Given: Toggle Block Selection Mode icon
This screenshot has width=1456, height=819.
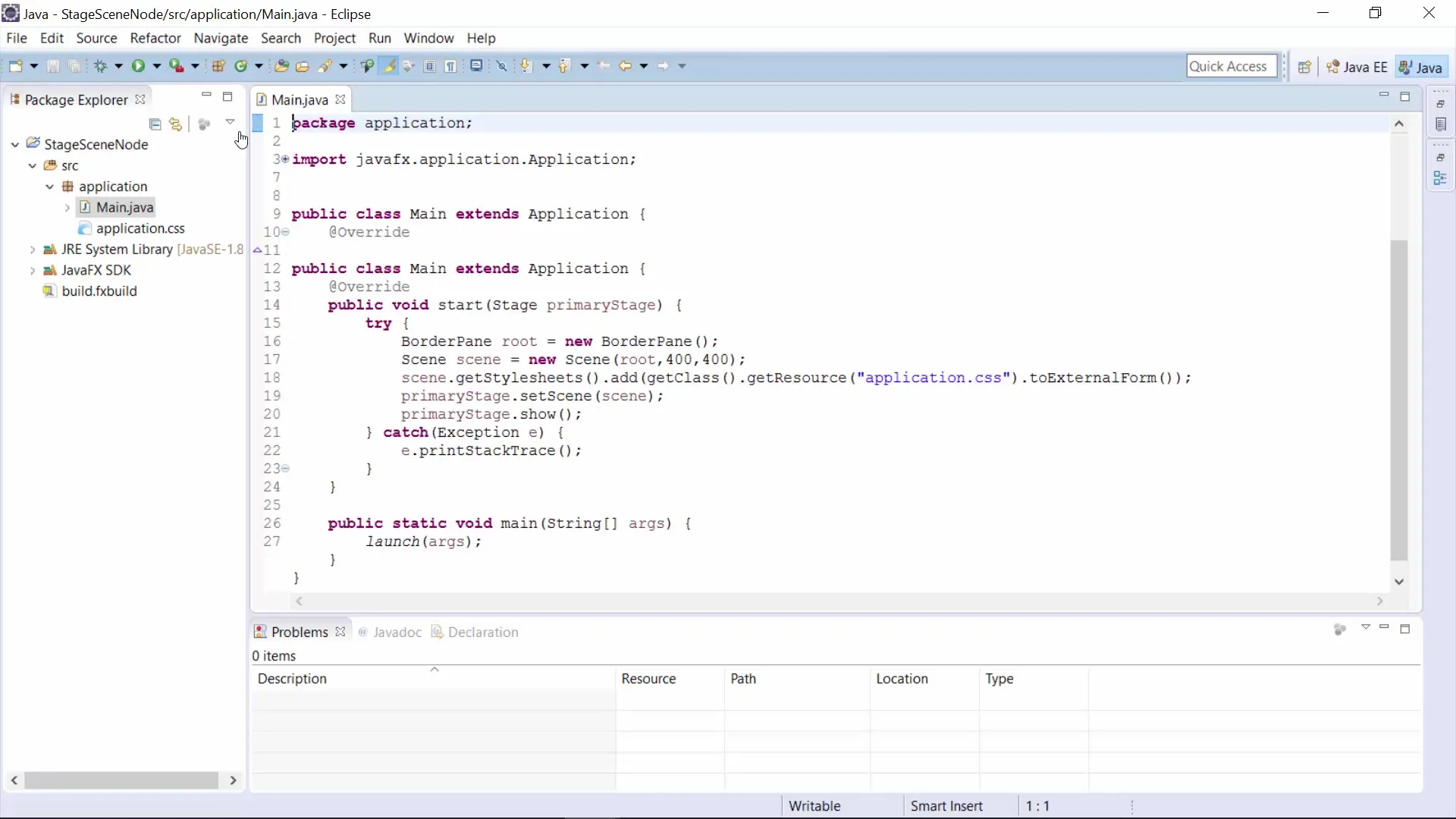Looking at the screenshot, I should 430,67.
